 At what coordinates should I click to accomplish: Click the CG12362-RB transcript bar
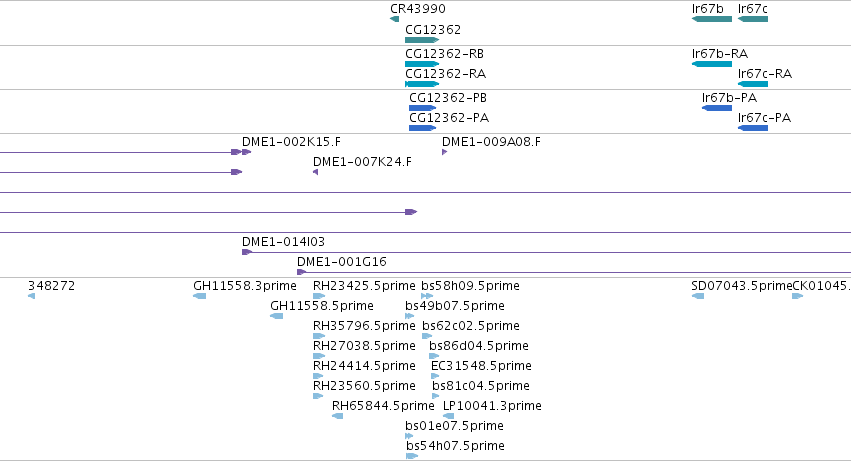click(x=422, y=64)
